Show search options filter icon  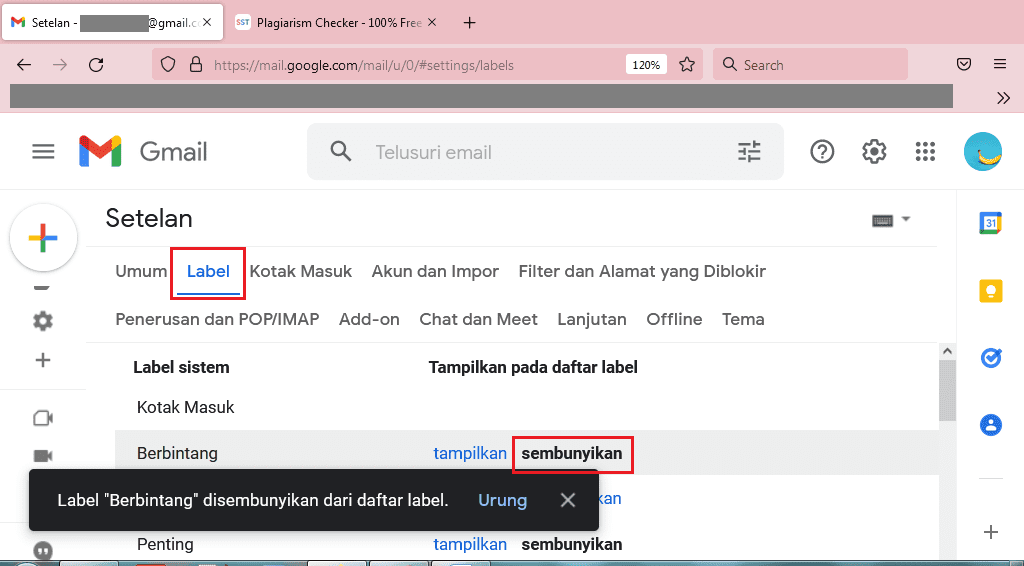[x=749, y=152]
